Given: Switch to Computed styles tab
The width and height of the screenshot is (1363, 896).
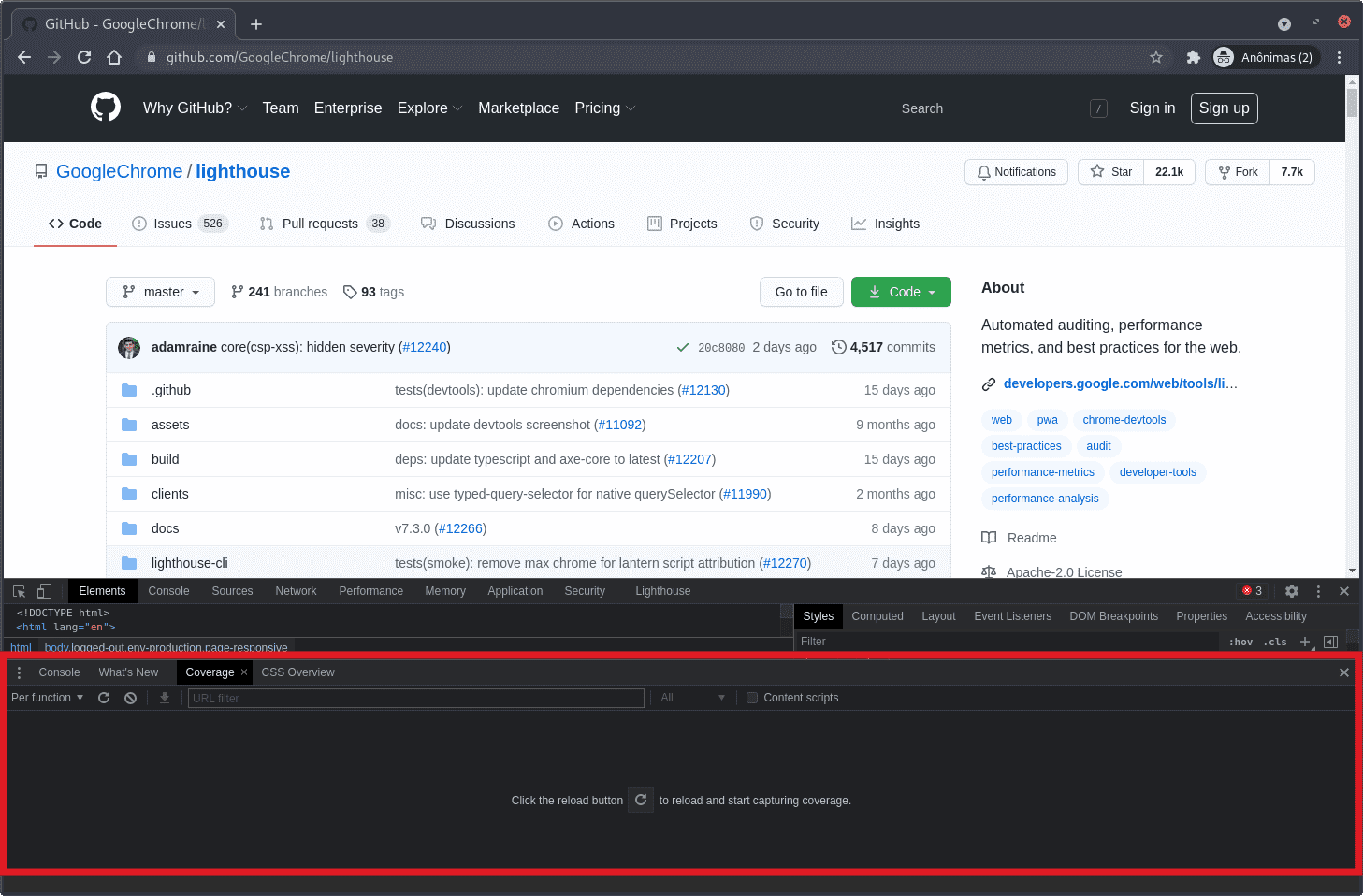Looking at the screenshot, I should click(x=877, y=616).
